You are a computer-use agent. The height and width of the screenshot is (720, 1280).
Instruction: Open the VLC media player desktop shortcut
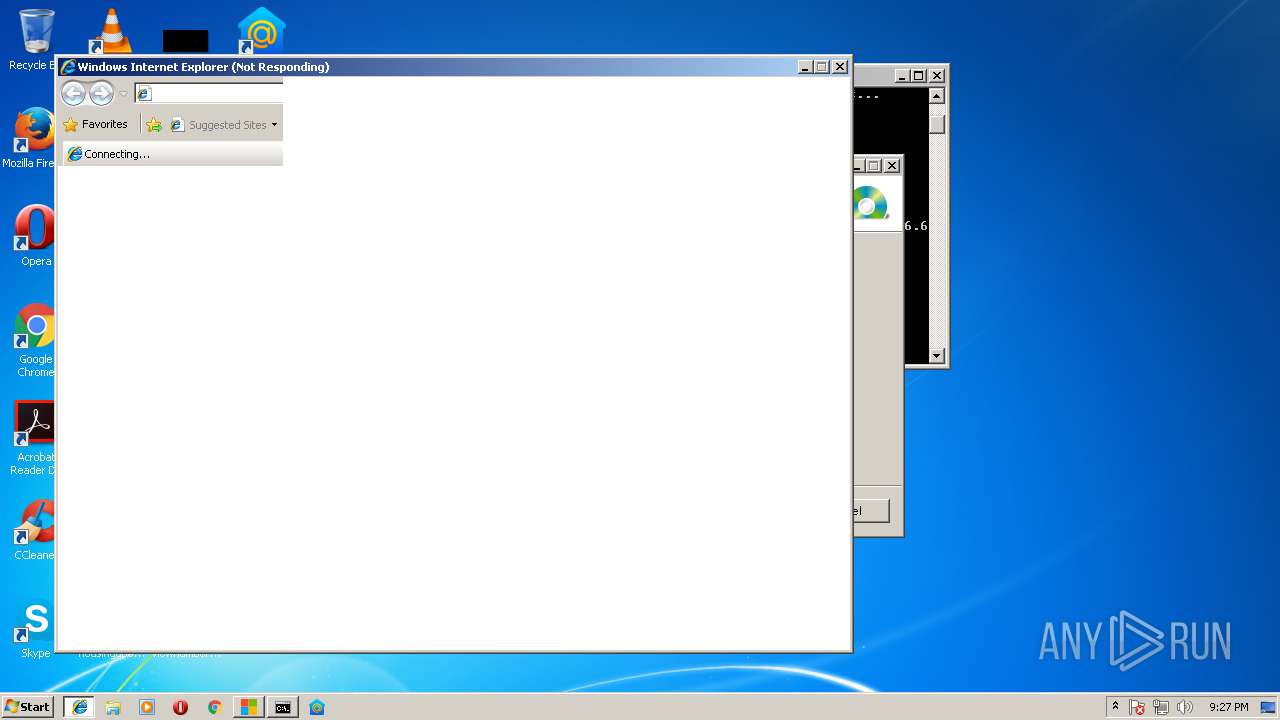pyautogui.click(x=111, y=32)
